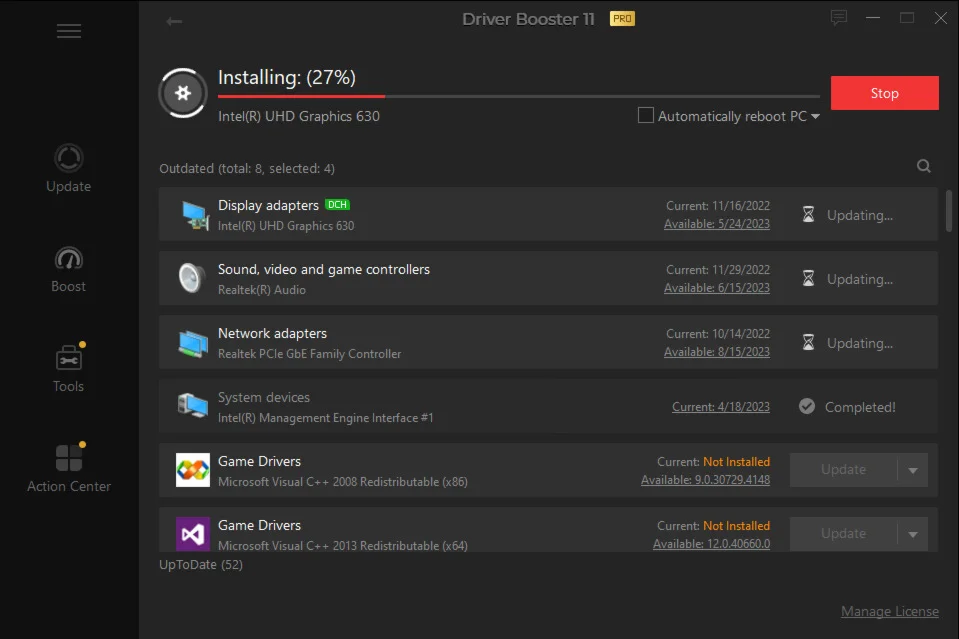Click the back arrow icon
Image resolution: width=959 pixels, height=639 pixels.
[x=174, y=21]
